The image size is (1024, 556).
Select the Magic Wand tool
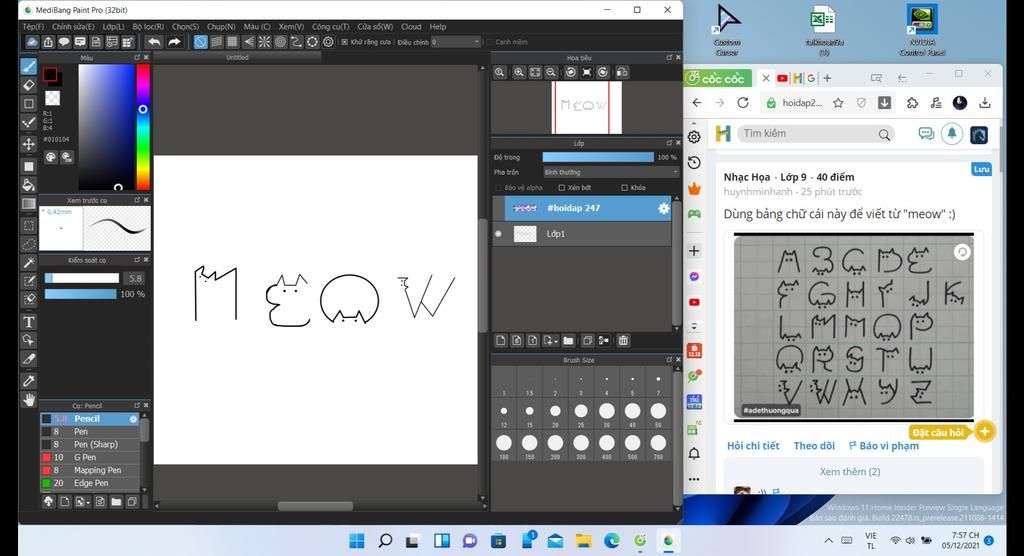pyautogui.click(x=29, y=263)
